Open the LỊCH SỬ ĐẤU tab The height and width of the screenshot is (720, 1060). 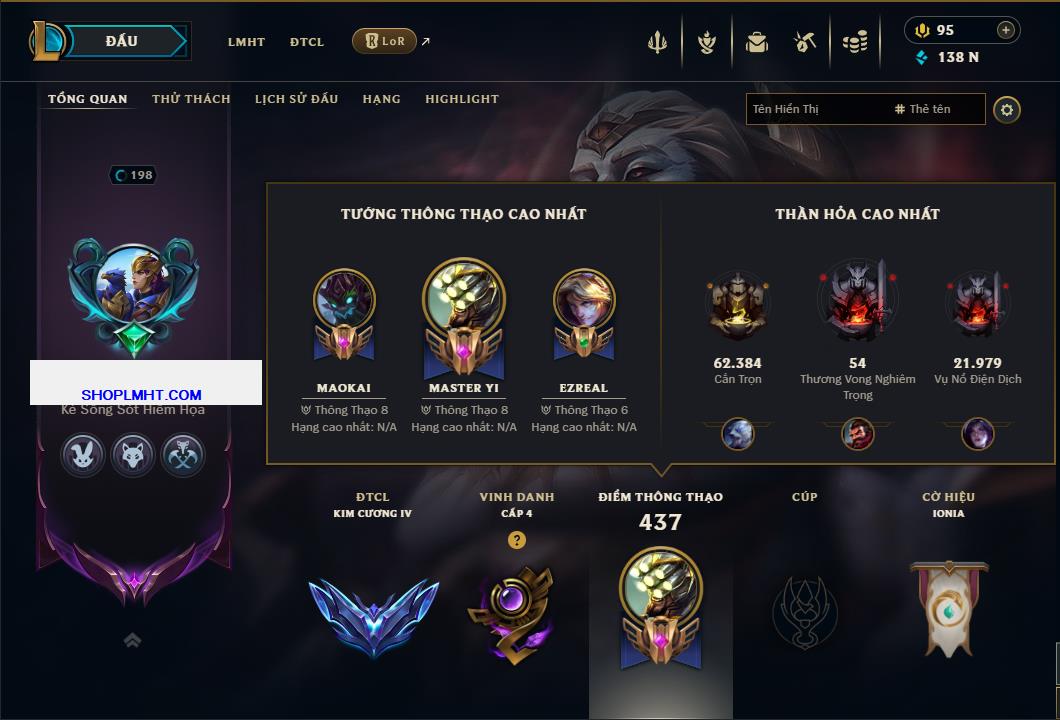(x=296, y=99)
